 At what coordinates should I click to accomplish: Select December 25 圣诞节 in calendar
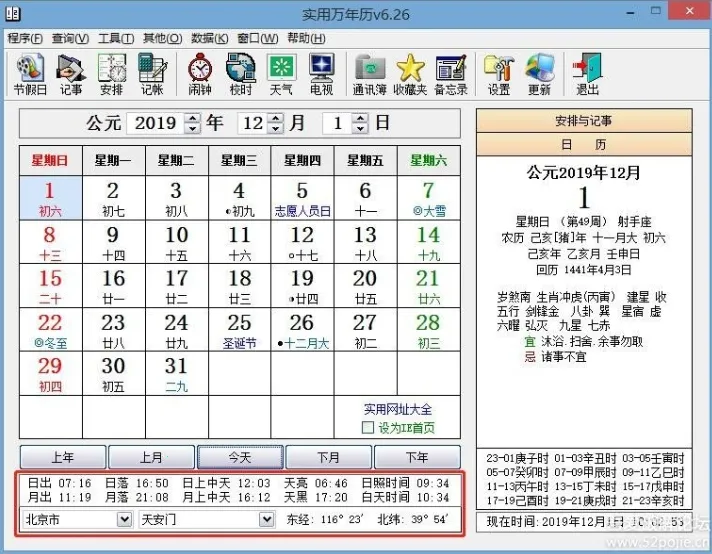(x=239, y=330)
